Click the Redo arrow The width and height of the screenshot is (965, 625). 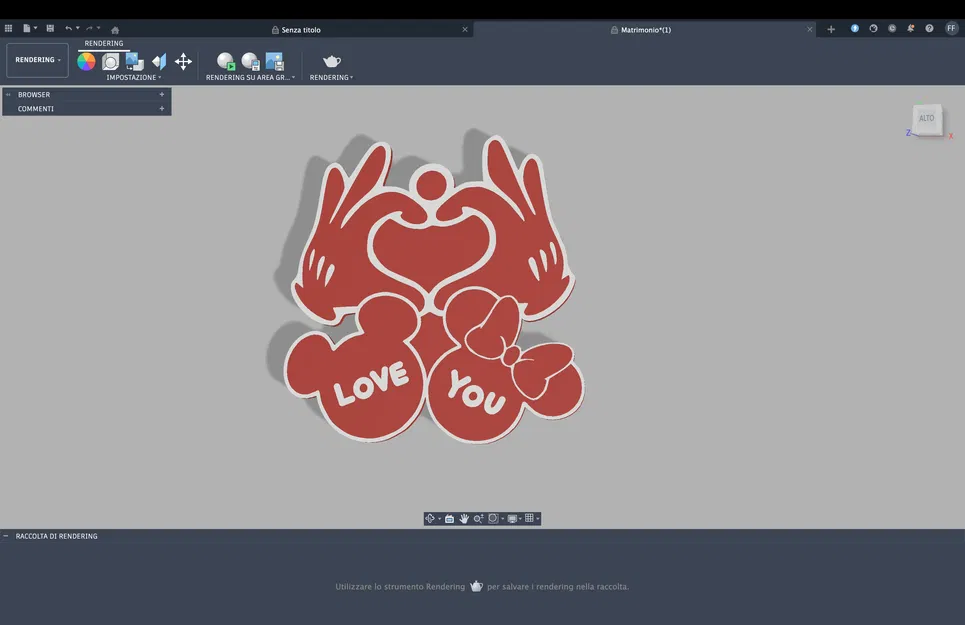click(x=89, y=28)
